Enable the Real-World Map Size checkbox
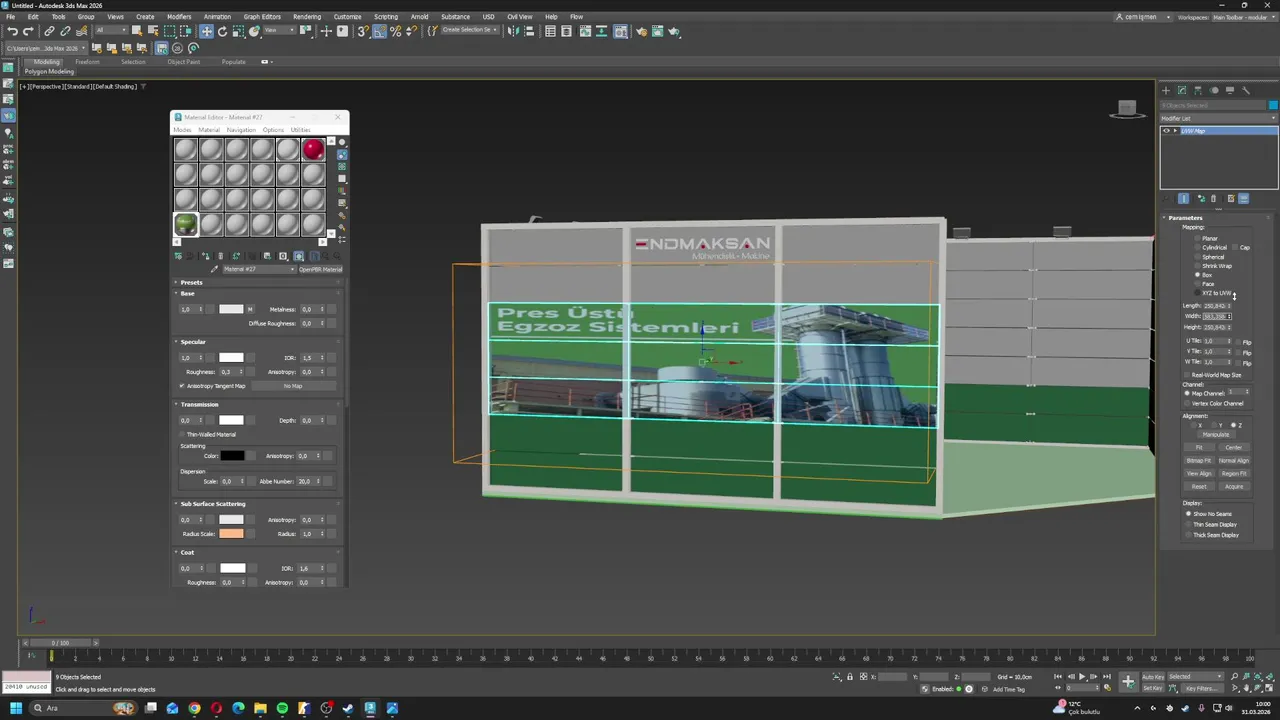The image size is (1280, 720). point(1187,375)
